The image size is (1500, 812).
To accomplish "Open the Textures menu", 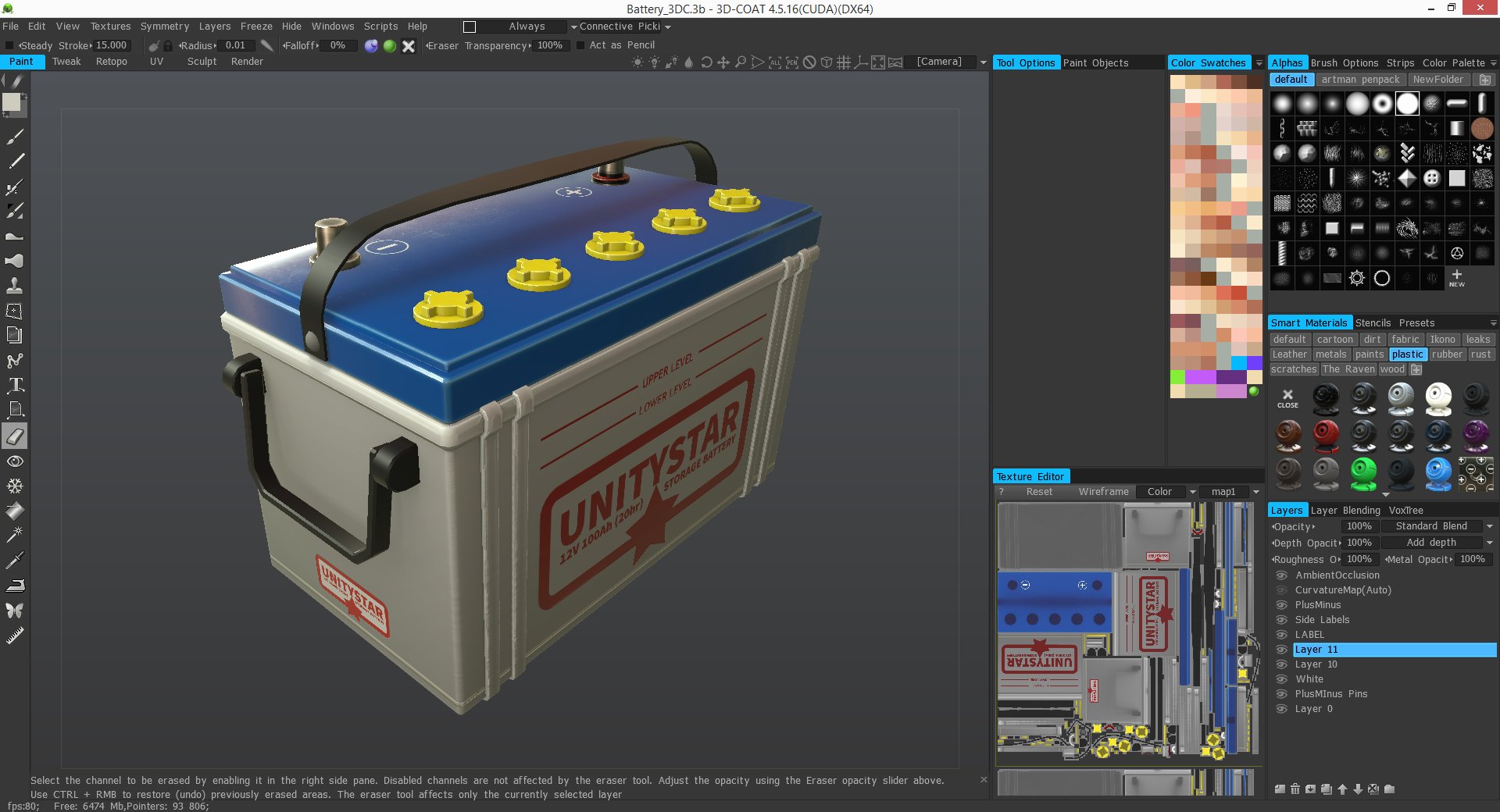I will (110, 26).
